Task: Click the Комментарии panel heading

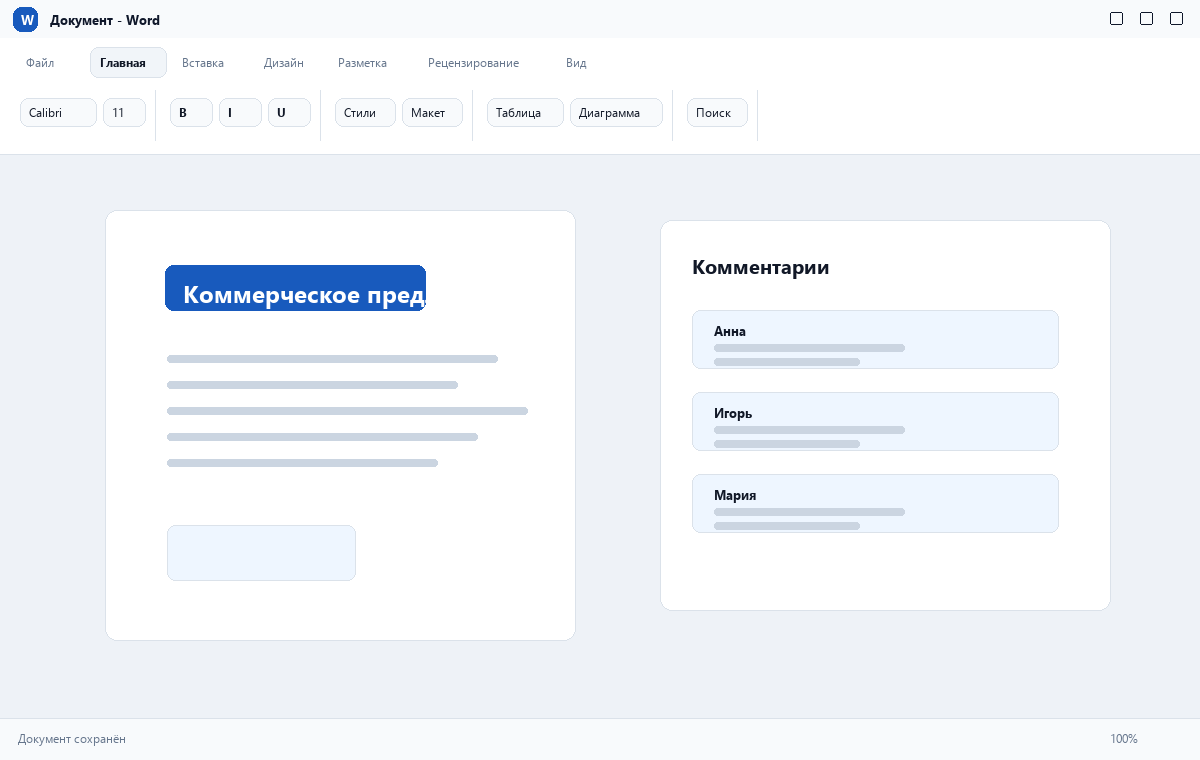Action: click(x=760, y=267)
